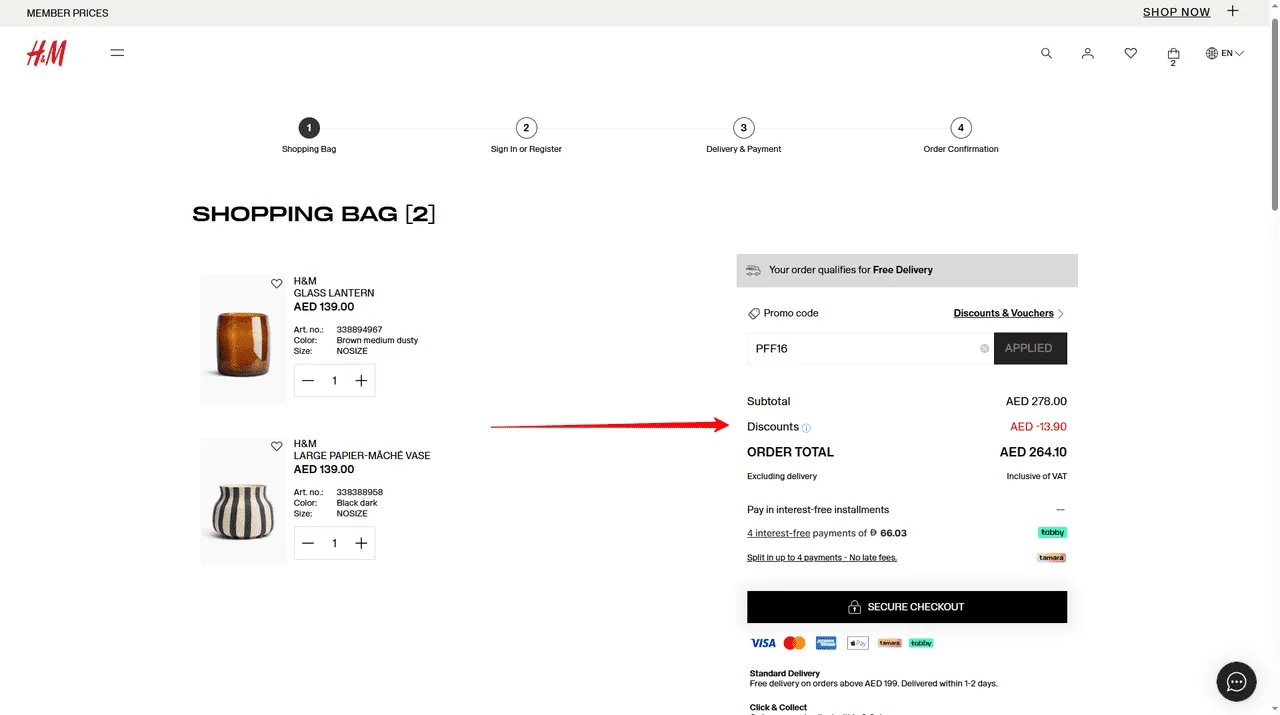Click the plus in the top-right corner bar
This screenshot has width=1280, height=715.
(1232, 12)
